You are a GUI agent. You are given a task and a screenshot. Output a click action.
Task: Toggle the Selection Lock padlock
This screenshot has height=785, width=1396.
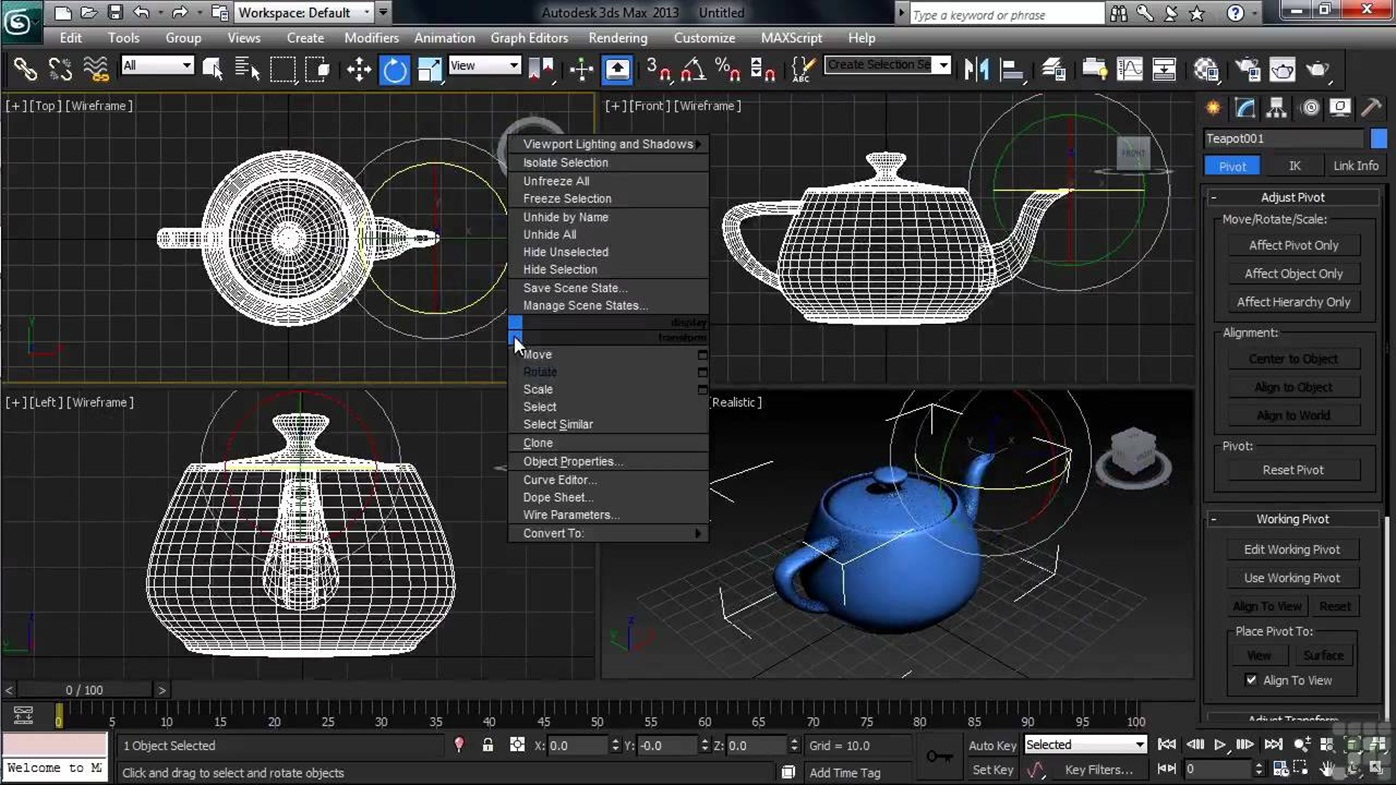[488, 745]
